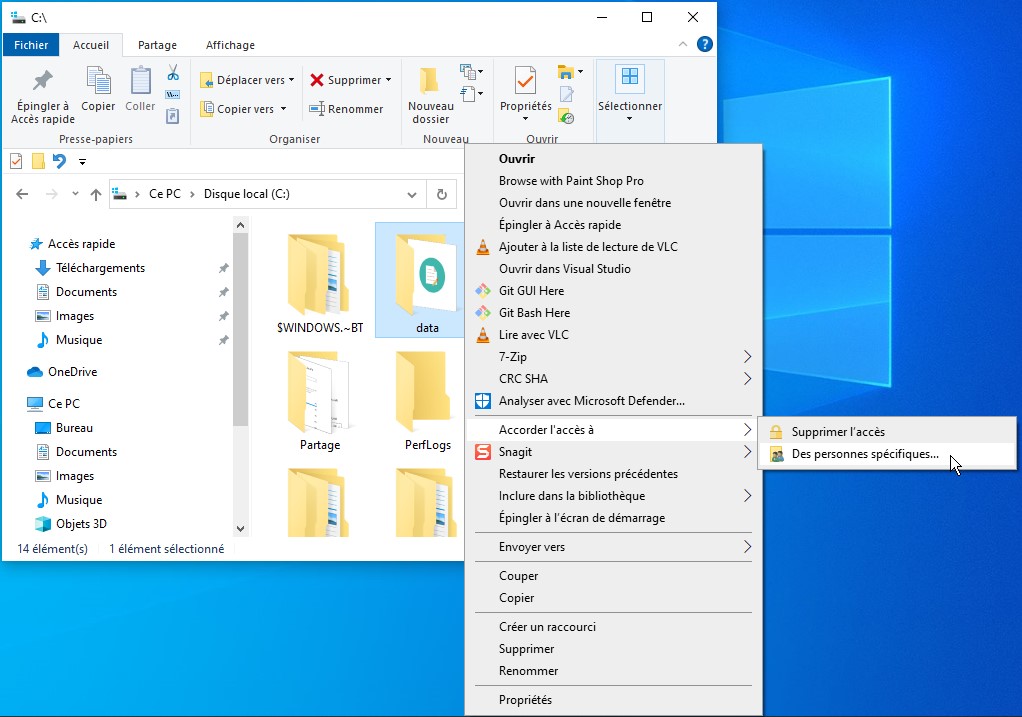Expand the Sélectionner dropdown in ribbon

click(x=629, y=119)
